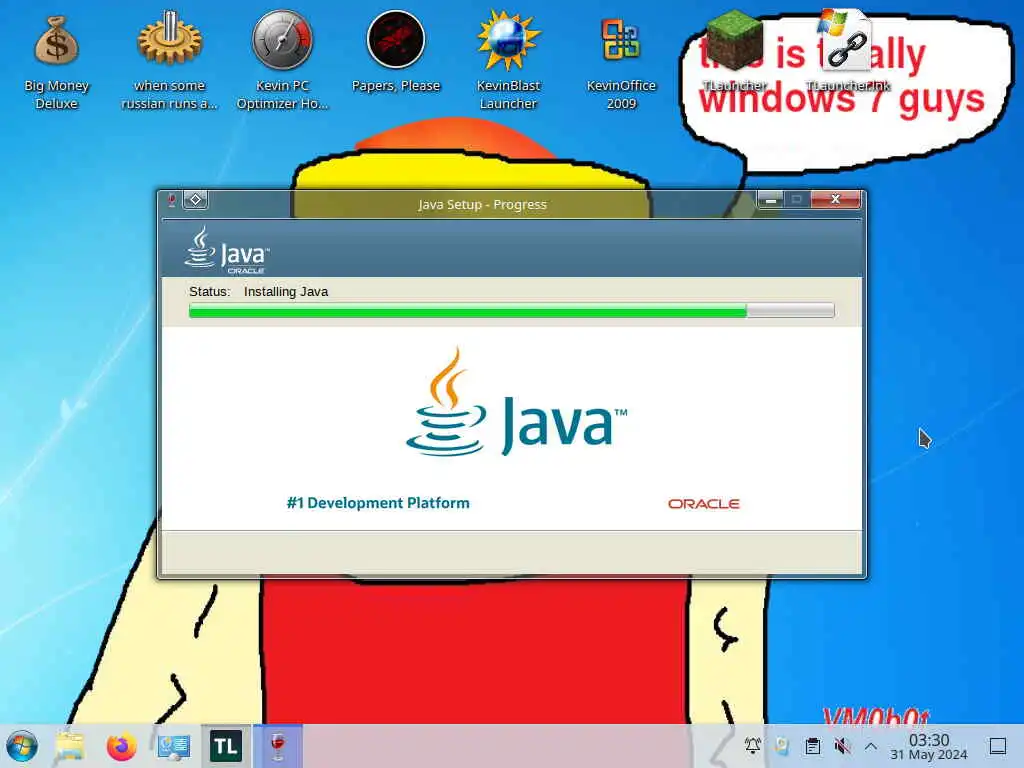The image size is (1024, 768).
Task: Click the show desktop button in taskbar
Action: (998, 746)
